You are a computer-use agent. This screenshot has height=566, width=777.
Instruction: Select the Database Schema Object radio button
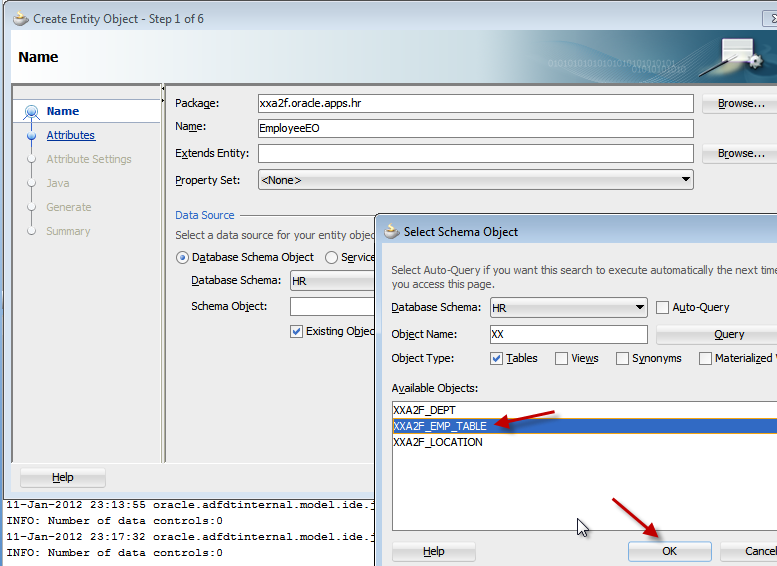click(x=182, y=258)
